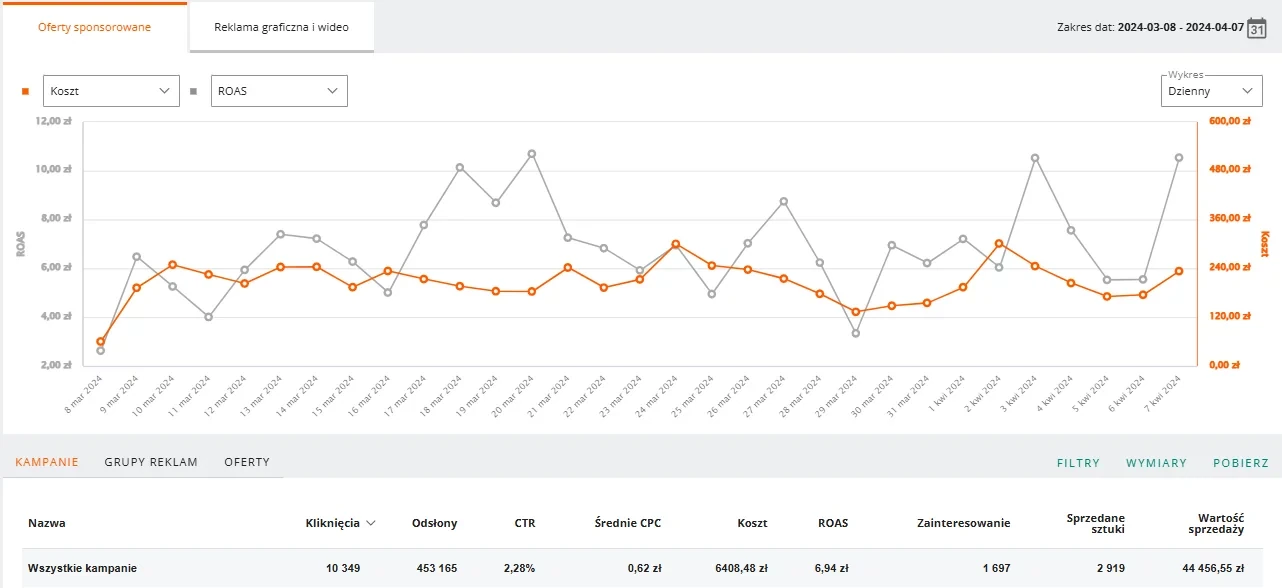This screenshot has width=1282, height=588.
Task: Click the 6408,48 zł cost value
Action: point(741,568)
